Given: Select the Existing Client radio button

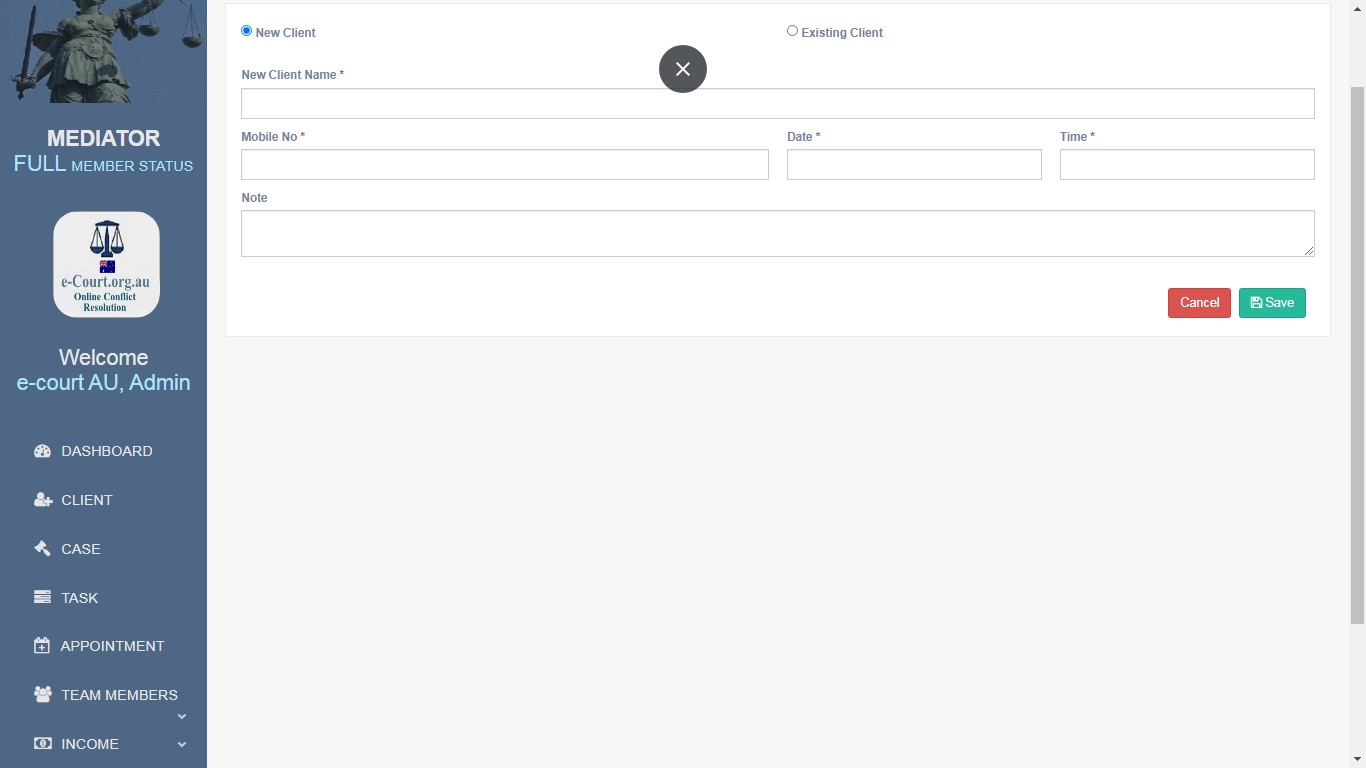Looking at the screenshot, I should [793, 31].
